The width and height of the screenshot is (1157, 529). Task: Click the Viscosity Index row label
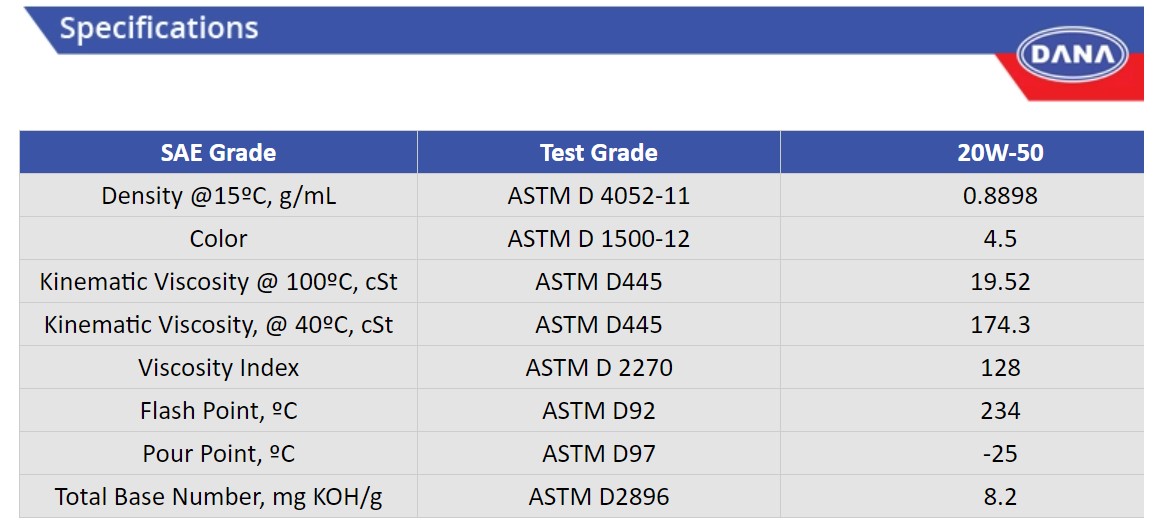click(x=218, y=367)
